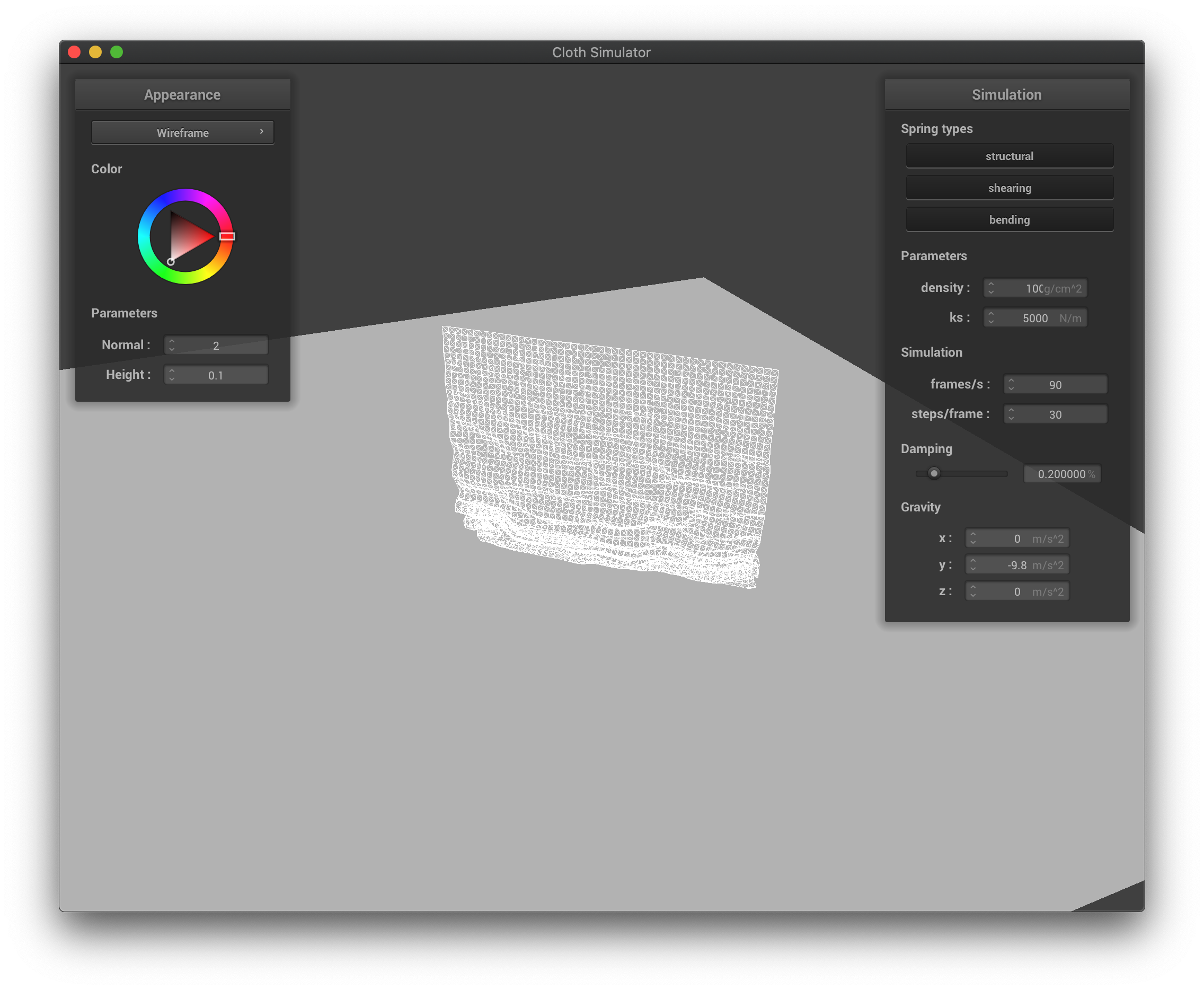The image size is (1204, 990).
Task: Click the gravity x stepper arrows
Action: tap(972, 538)
